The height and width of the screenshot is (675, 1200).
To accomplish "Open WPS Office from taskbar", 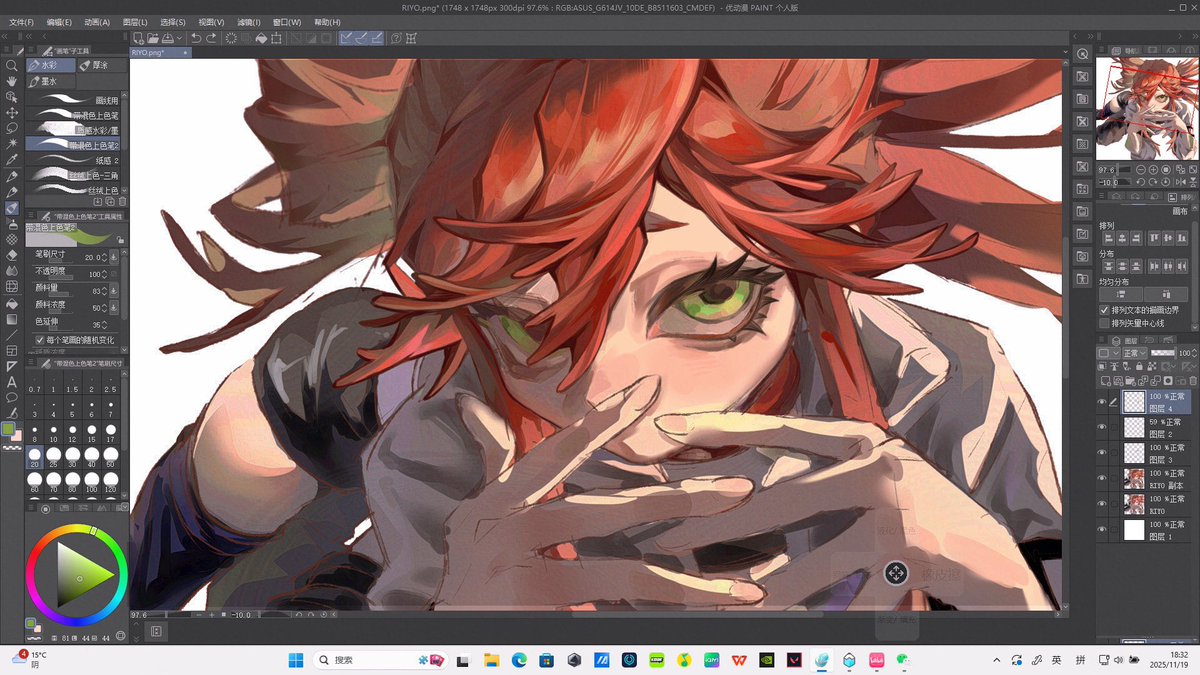I will [x=739, y=660].
